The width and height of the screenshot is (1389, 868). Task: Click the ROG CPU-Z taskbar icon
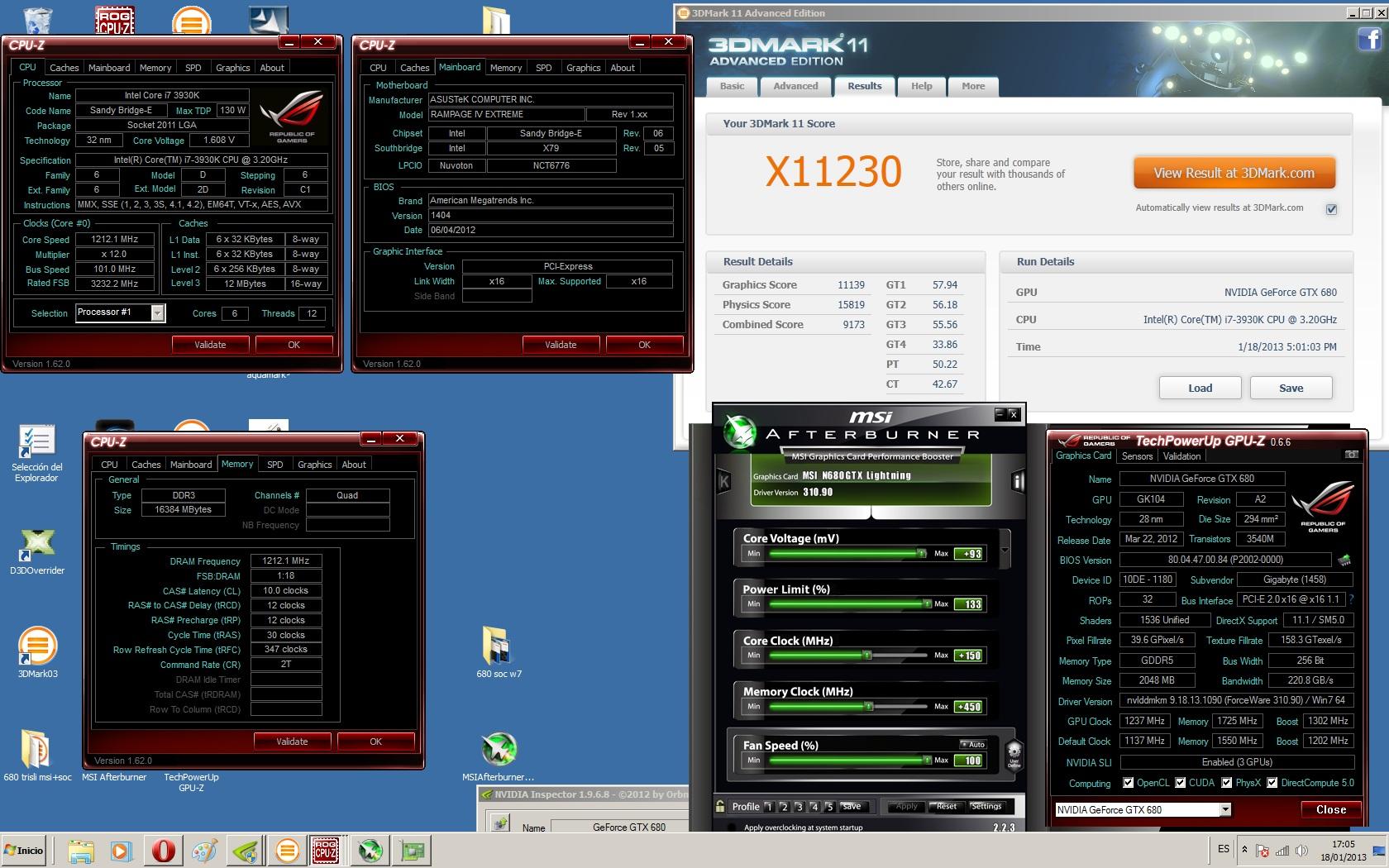pyautogui.click(x=325, y=850)
